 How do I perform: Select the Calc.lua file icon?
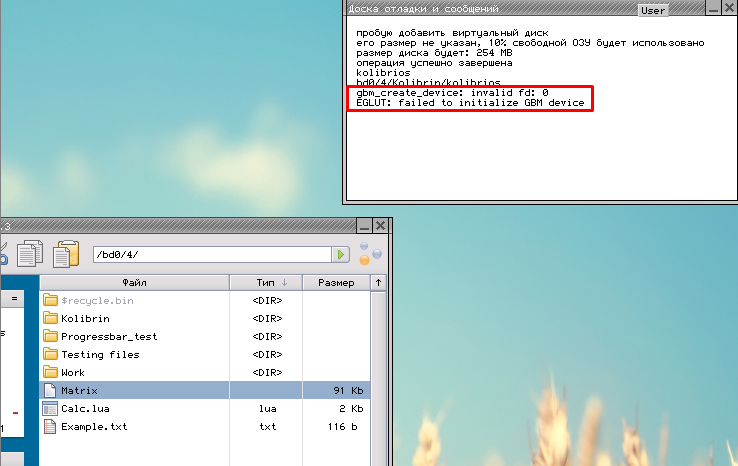coord(51,408)
